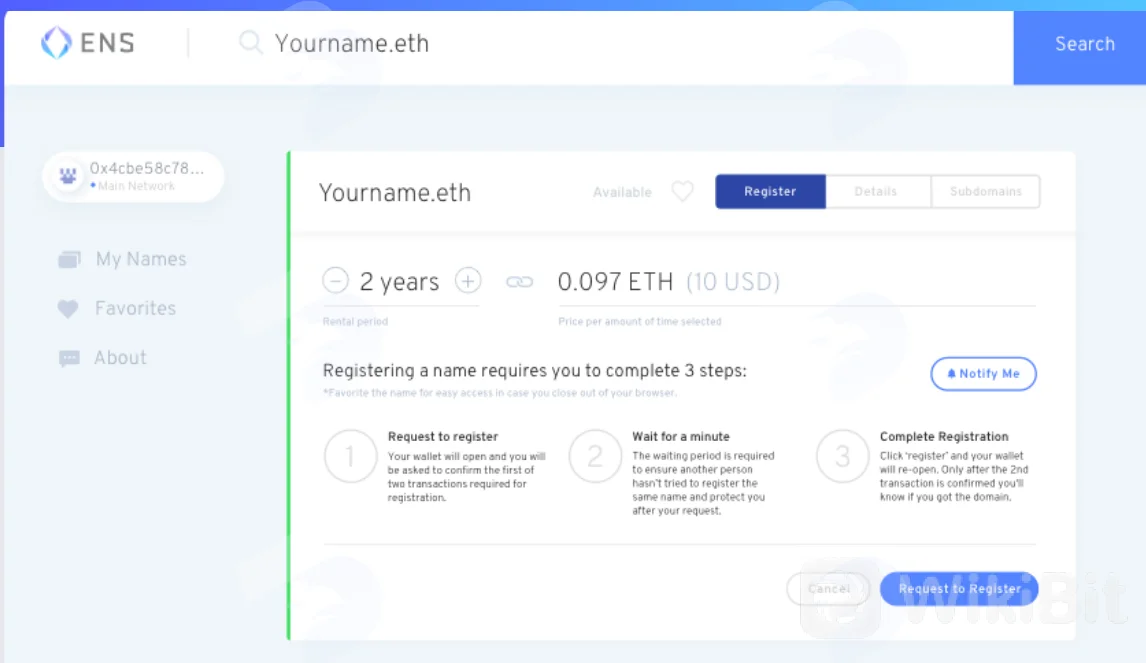Decrease rental period with minus button

(335, 281)
